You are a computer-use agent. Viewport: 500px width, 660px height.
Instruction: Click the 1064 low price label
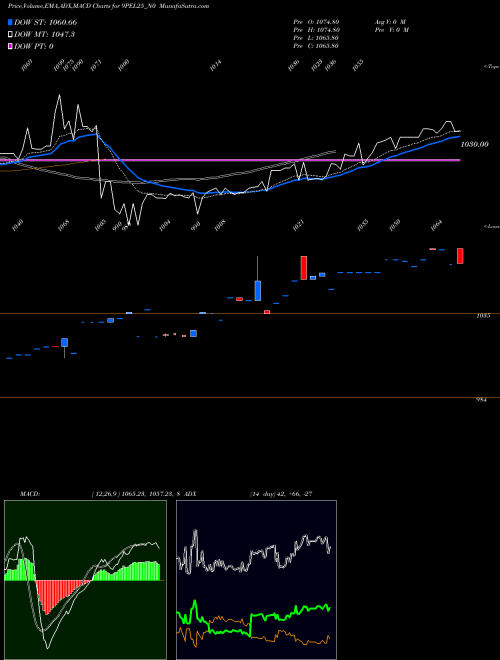click(x=437, y=225)
